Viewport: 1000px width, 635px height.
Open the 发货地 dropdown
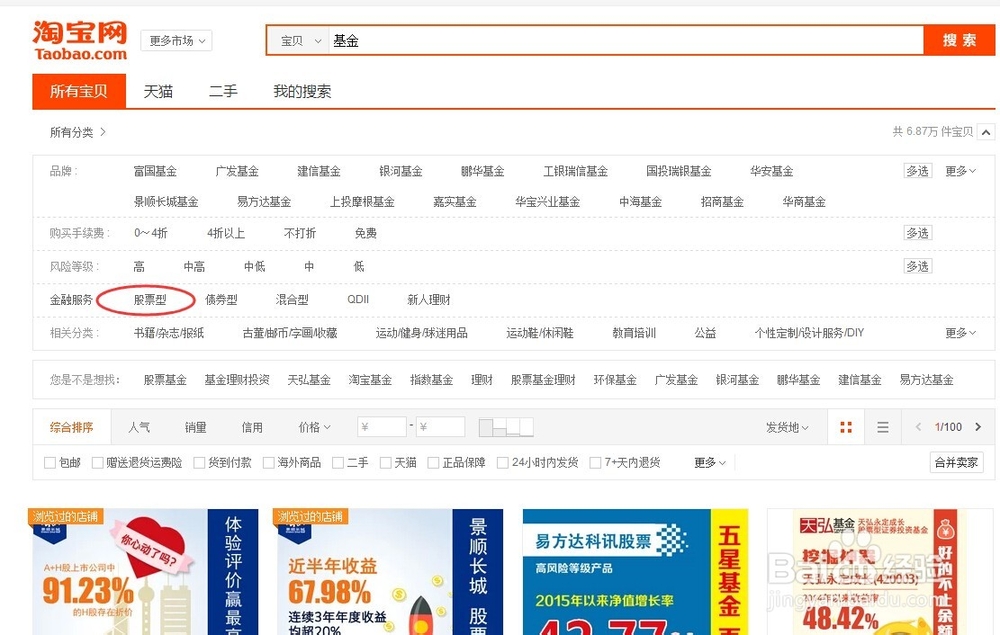(787, 427)
